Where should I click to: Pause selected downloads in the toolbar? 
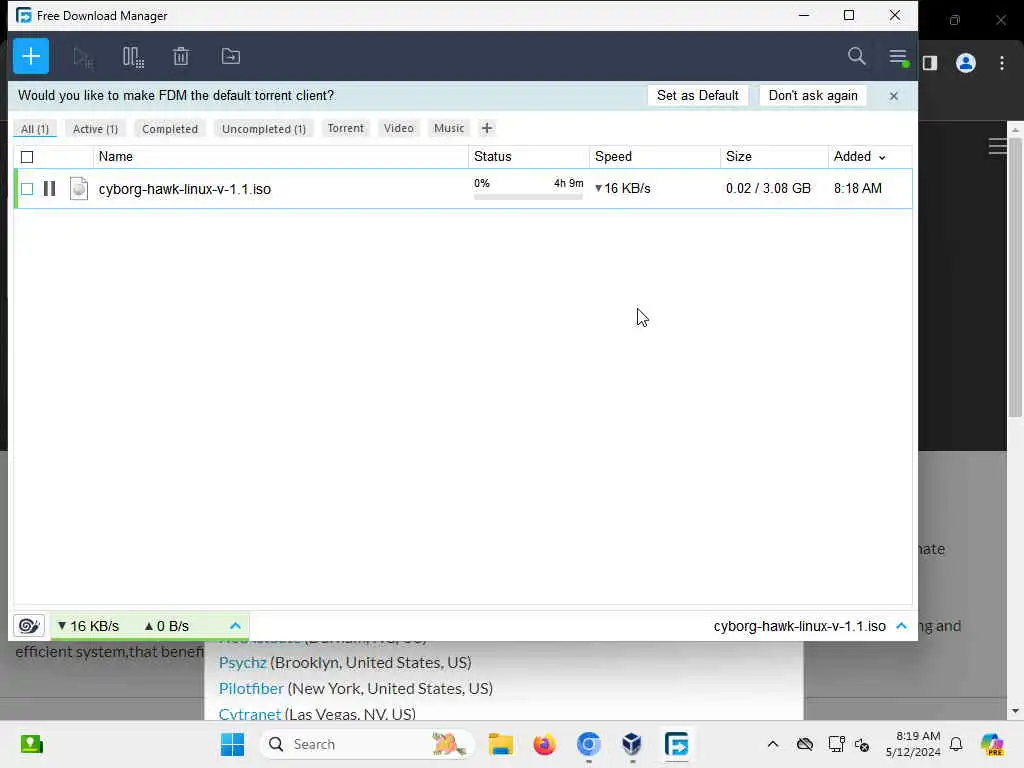click(x=133, y=57)
